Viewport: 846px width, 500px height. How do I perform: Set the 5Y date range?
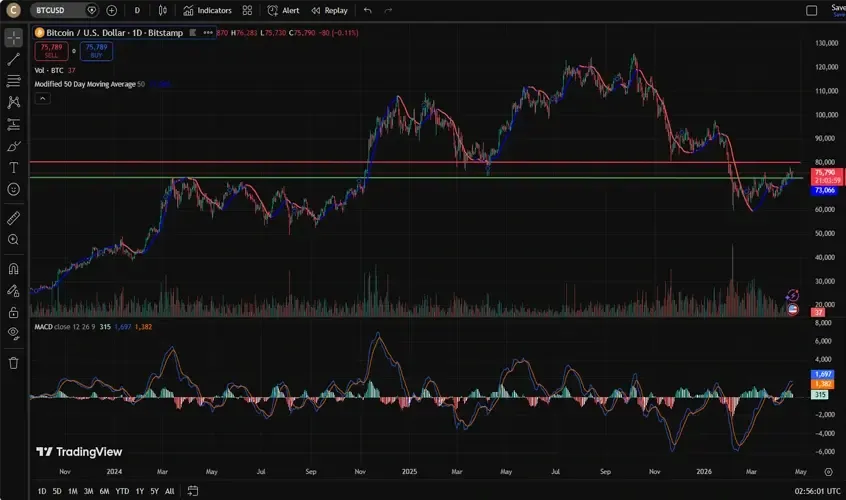154,491
